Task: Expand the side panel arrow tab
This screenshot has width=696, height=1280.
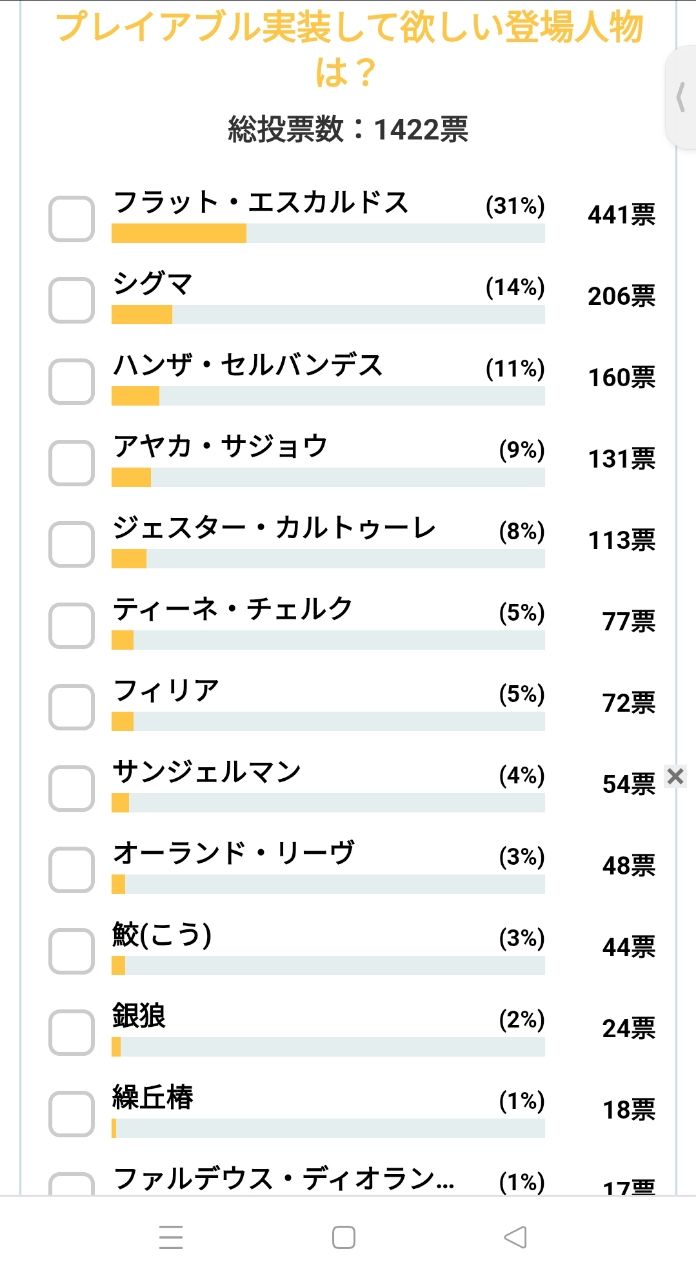Action: [681, 97]
